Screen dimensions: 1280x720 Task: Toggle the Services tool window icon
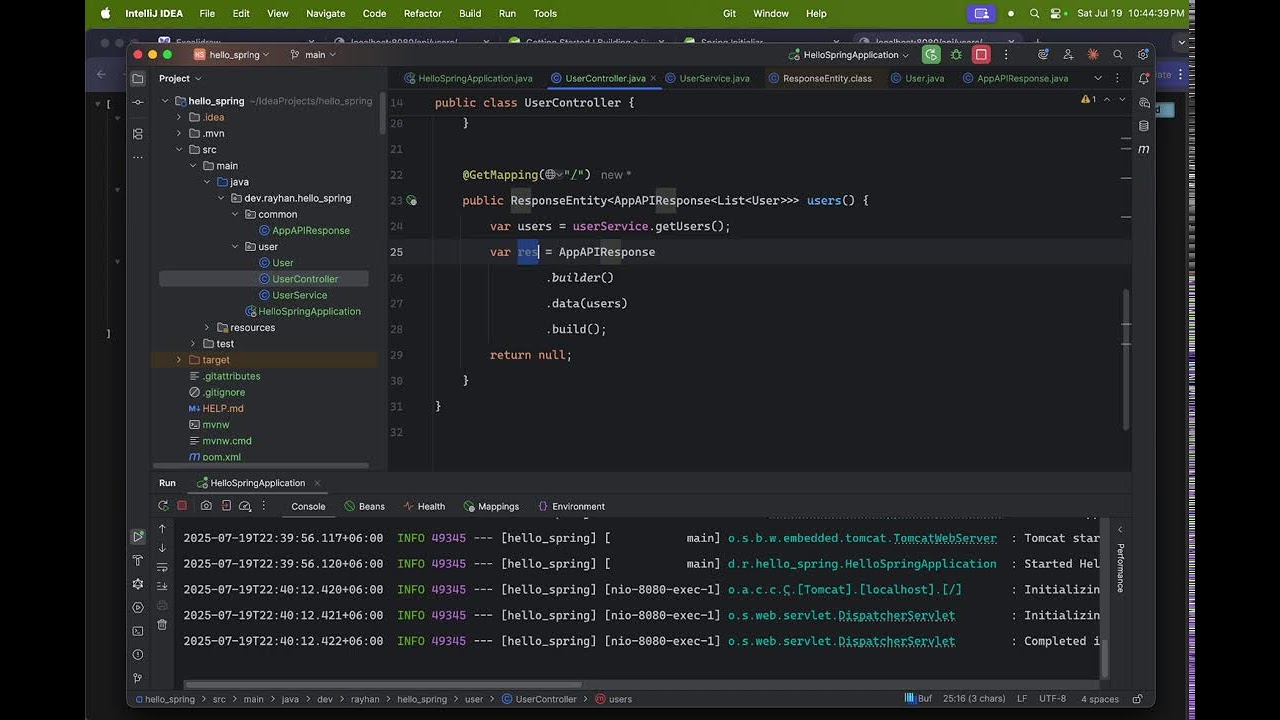coord(138,607)
